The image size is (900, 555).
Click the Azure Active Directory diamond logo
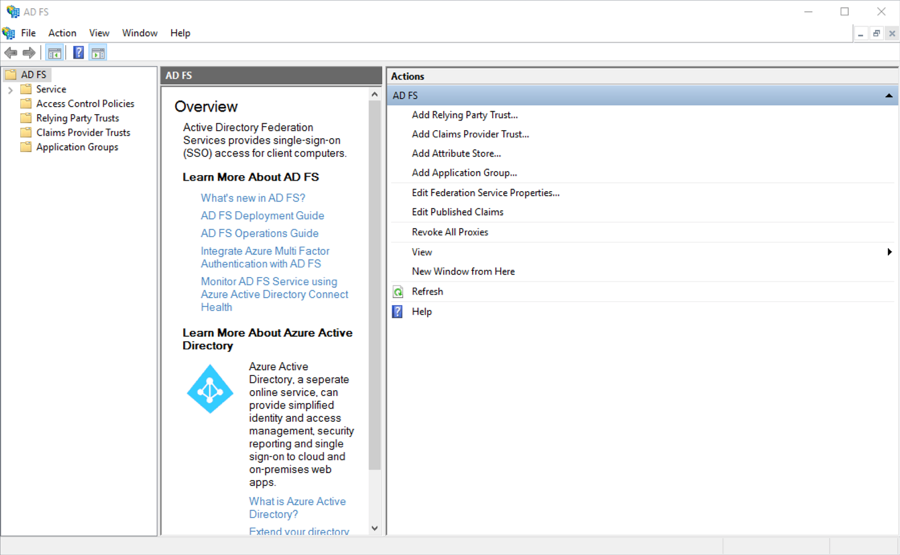(x=210, y=389)
